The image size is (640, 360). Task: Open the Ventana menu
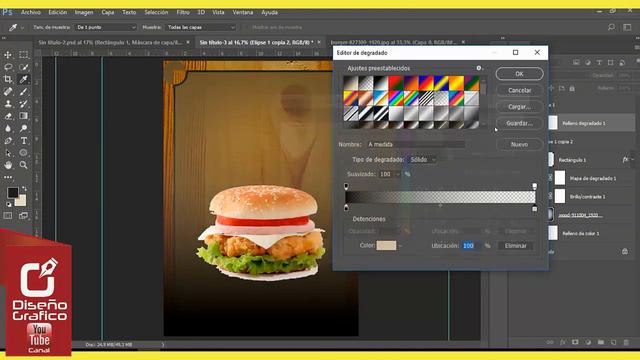point(242,12)
